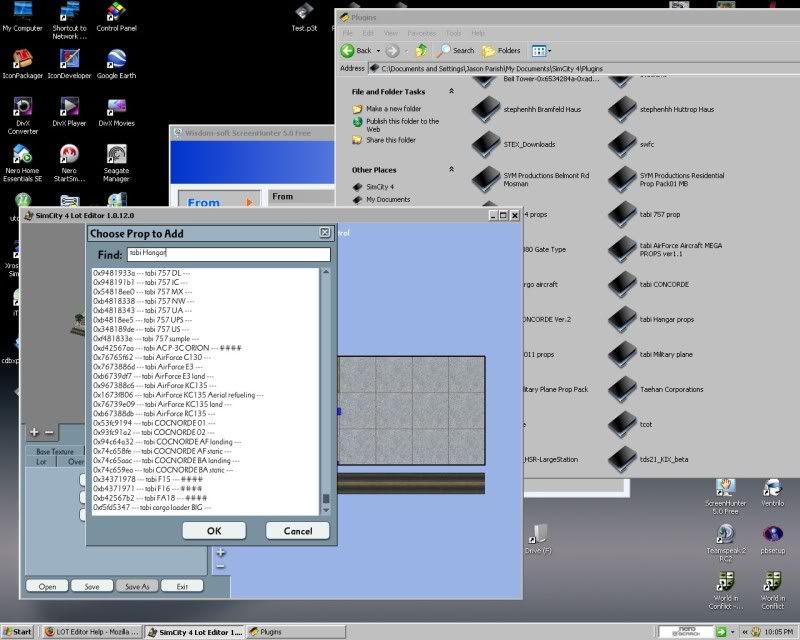
Task: Select DivX Movies desktop icon
Action: pos(116,112)
